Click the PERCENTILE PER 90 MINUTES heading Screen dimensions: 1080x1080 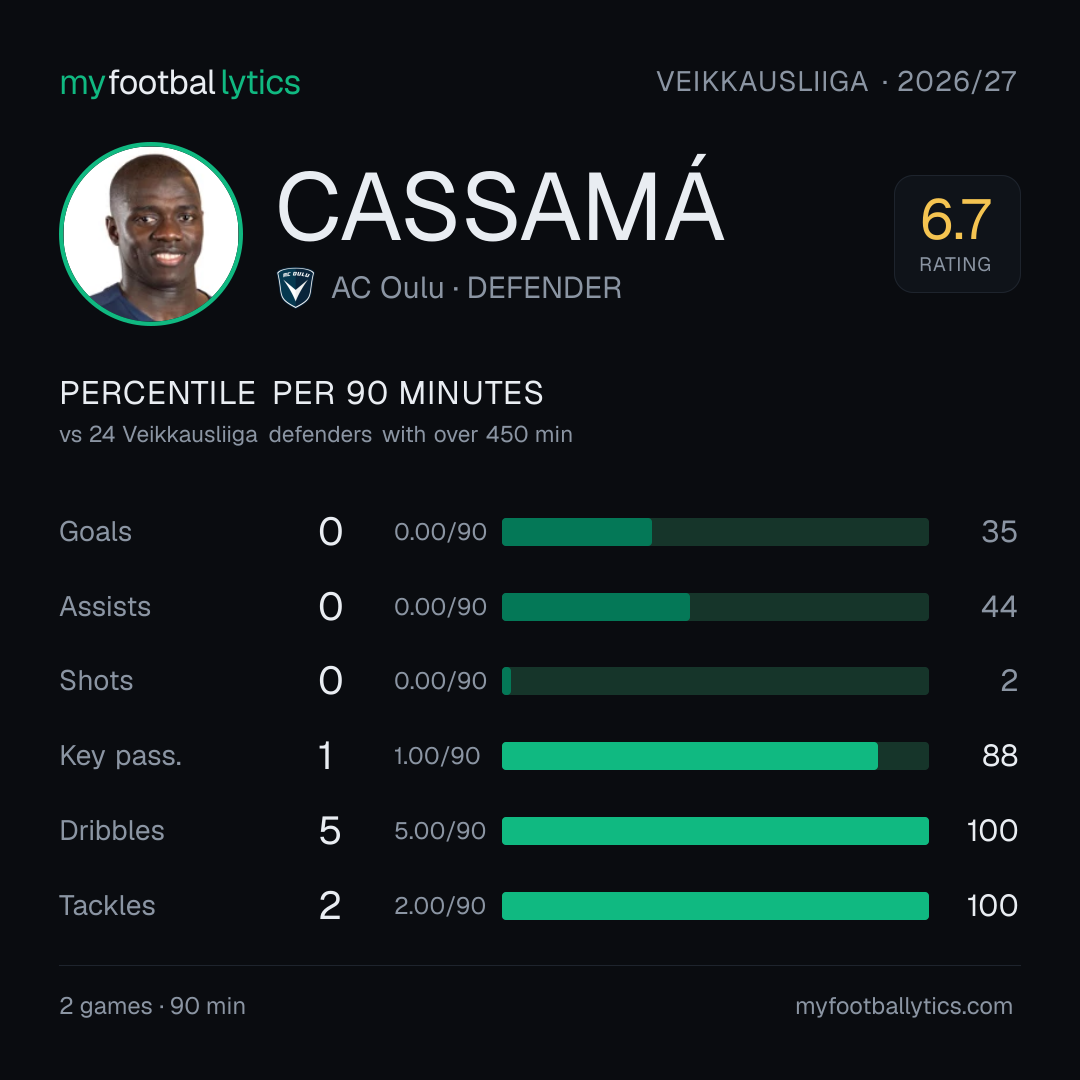click(301, 393)
